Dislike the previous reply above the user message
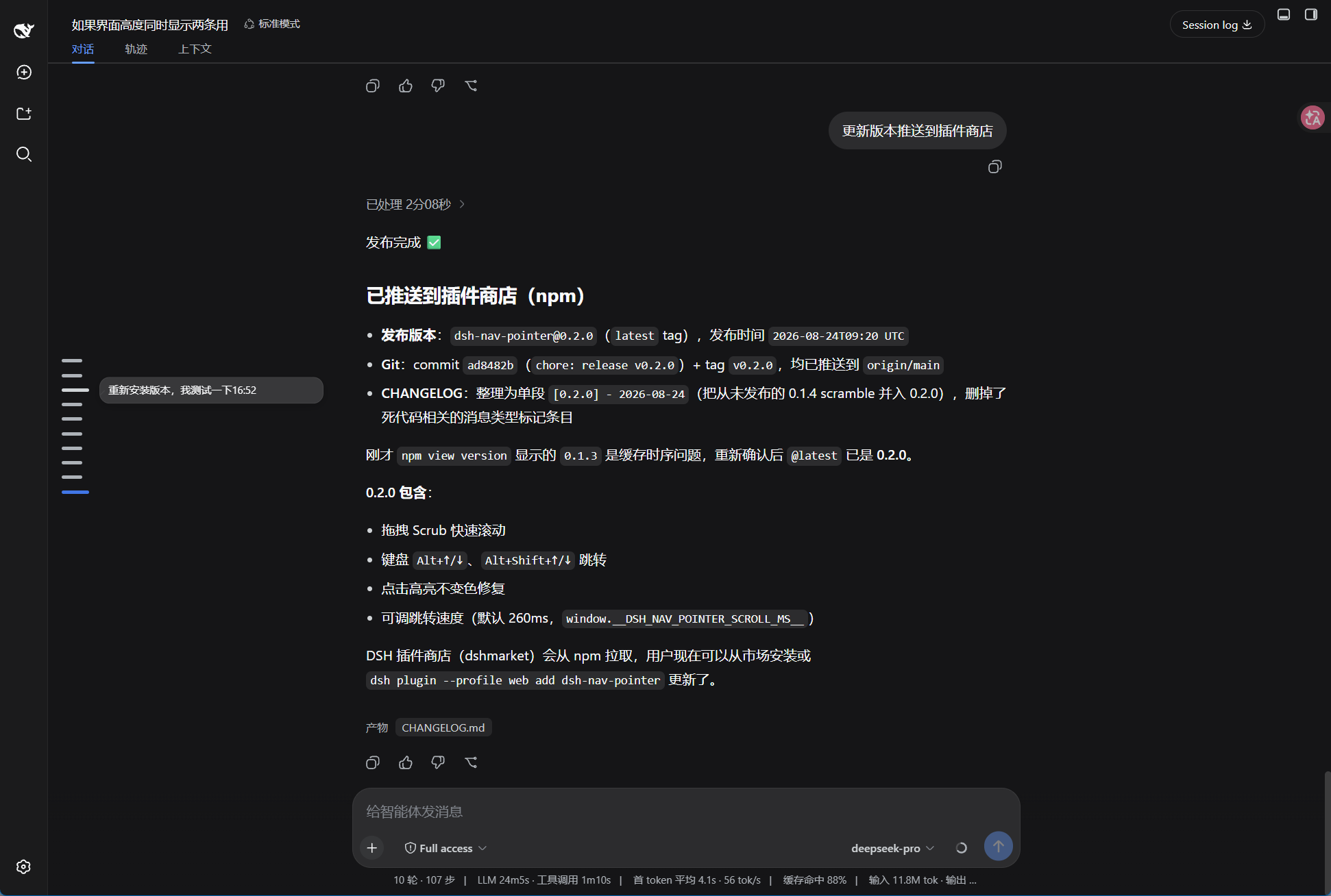Image resolution: width=1331 pixels, height=896 pixels. (x=438, y=86)
